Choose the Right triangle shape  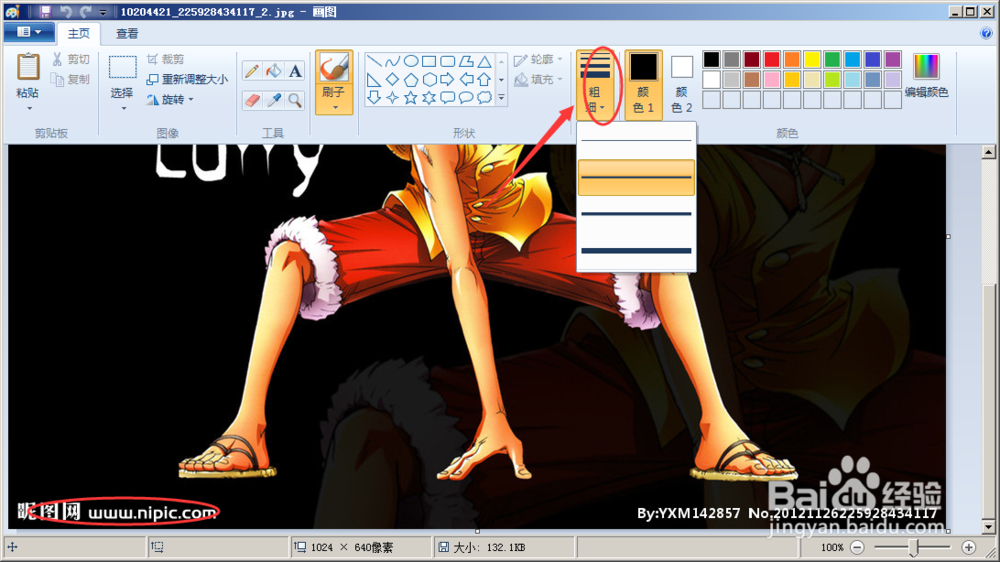coord(374,80)
